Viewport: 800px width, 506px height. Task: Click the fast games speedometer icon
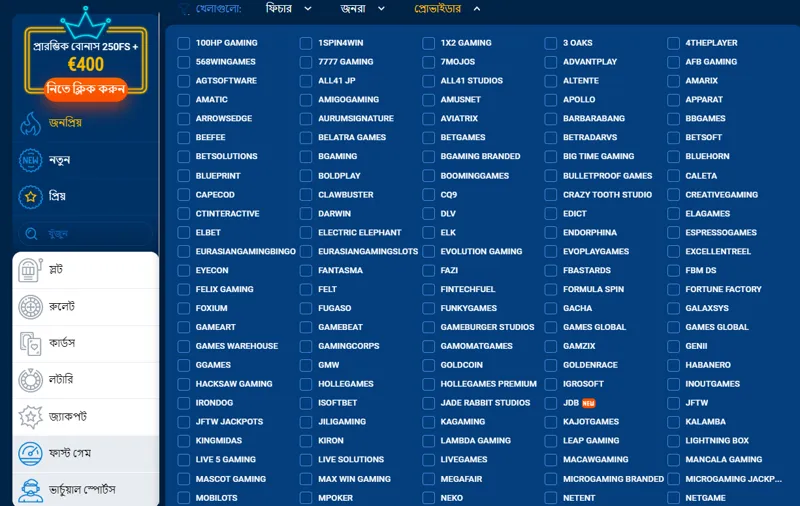pos(31,454)
